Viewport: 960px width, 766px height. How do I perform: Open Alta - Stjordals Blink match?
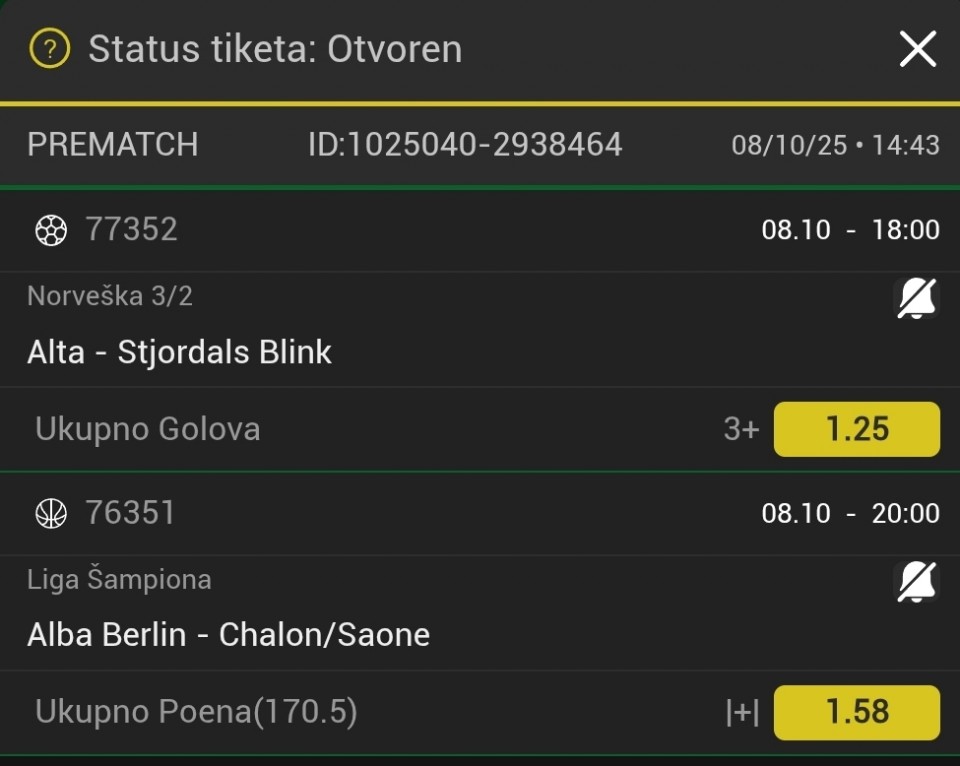(180, 352)
